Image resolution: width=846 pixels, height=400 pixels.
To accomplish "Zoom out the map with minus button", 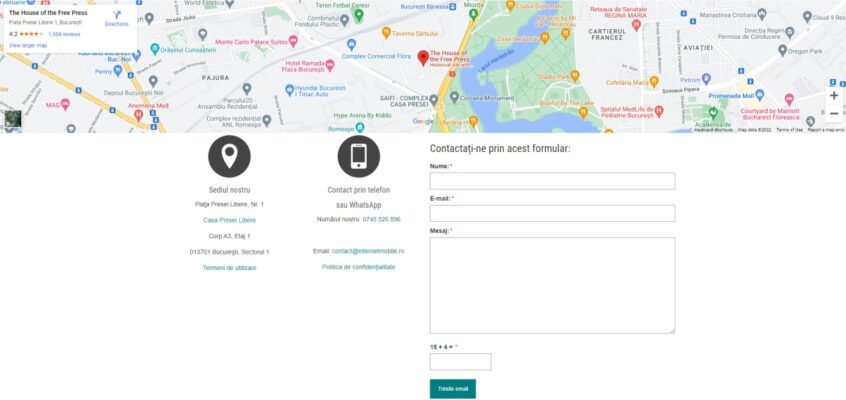I will pyautogui.click(x=834, y=113).
